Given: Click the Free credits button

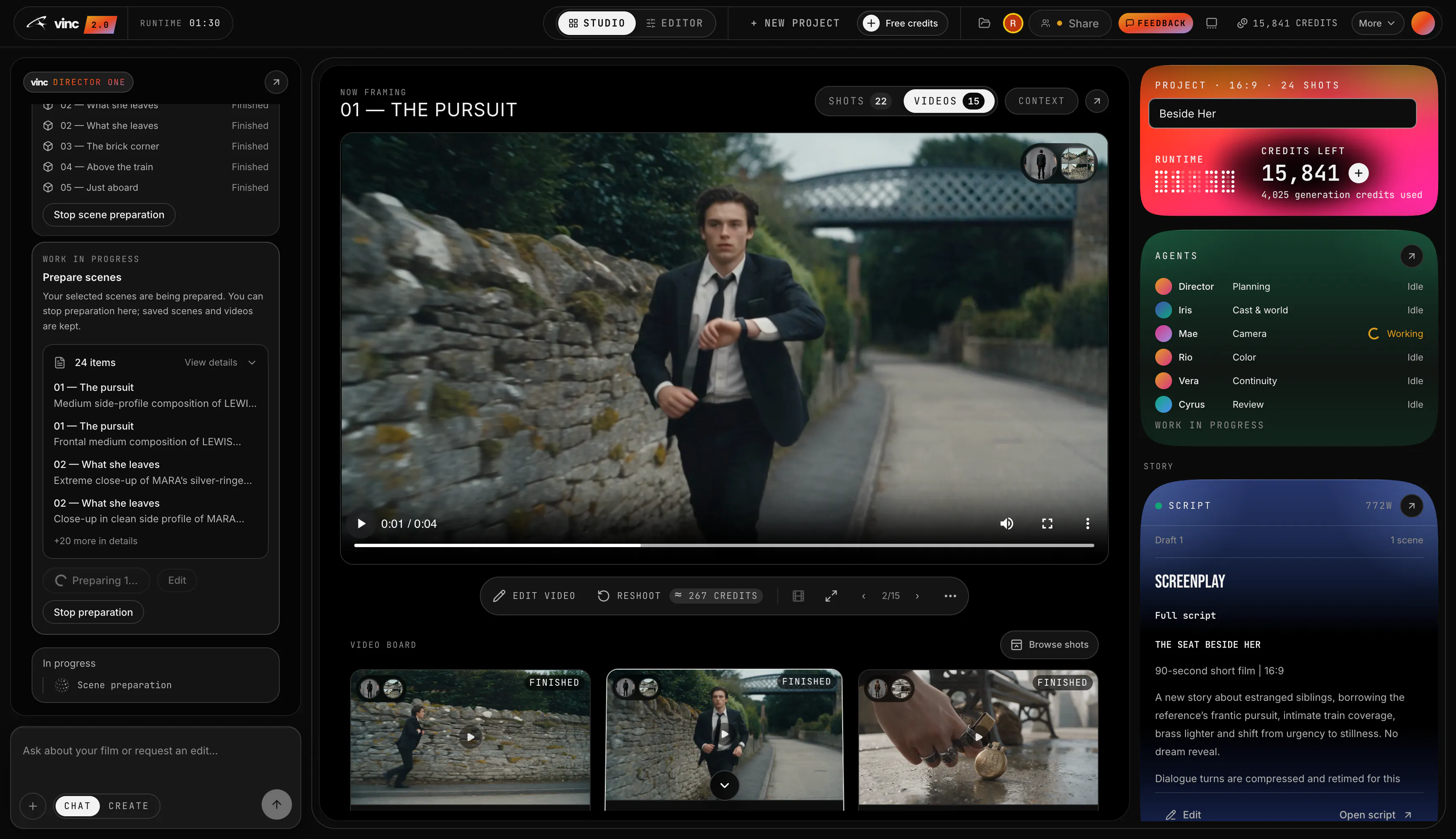Looking at the screenshot, I should coord(902,23).
